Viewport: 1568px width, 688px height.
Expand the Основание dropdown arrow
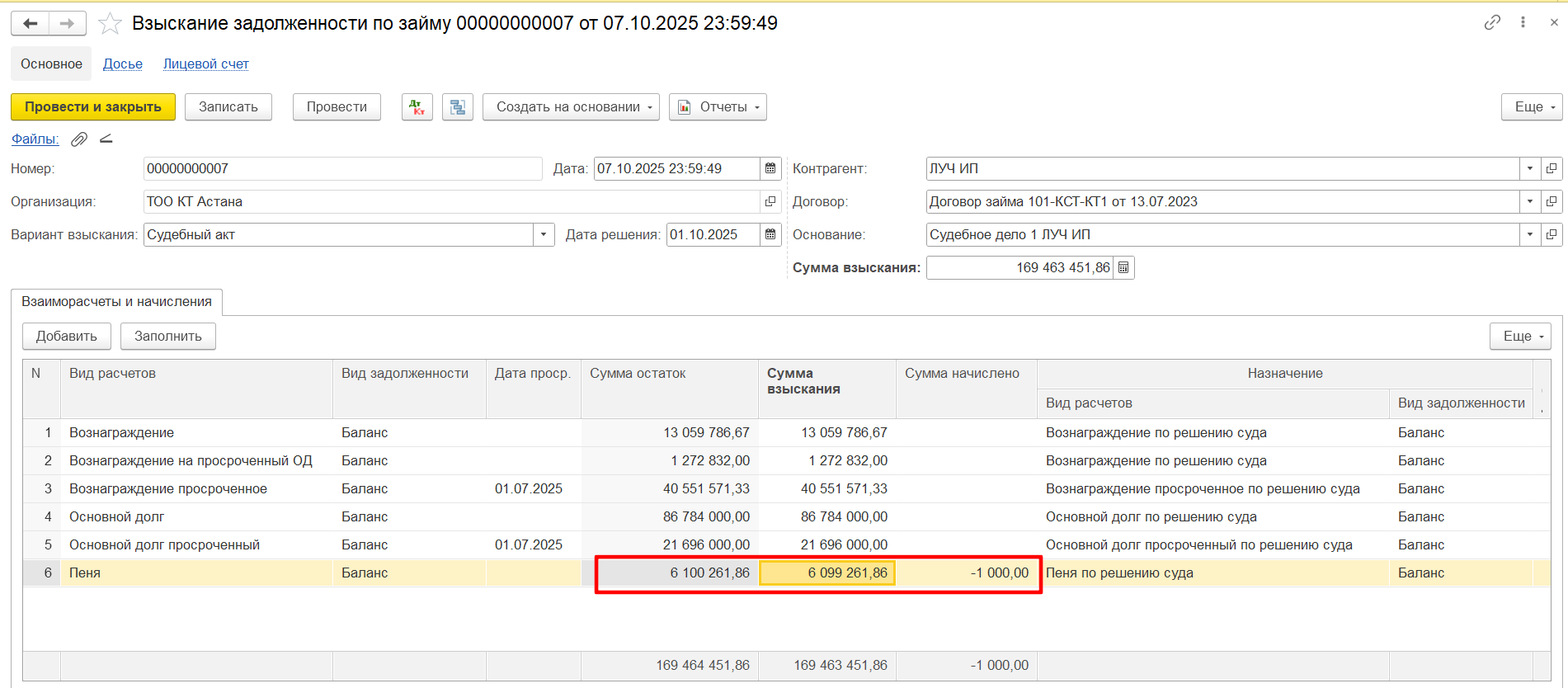coord(1530,234)
